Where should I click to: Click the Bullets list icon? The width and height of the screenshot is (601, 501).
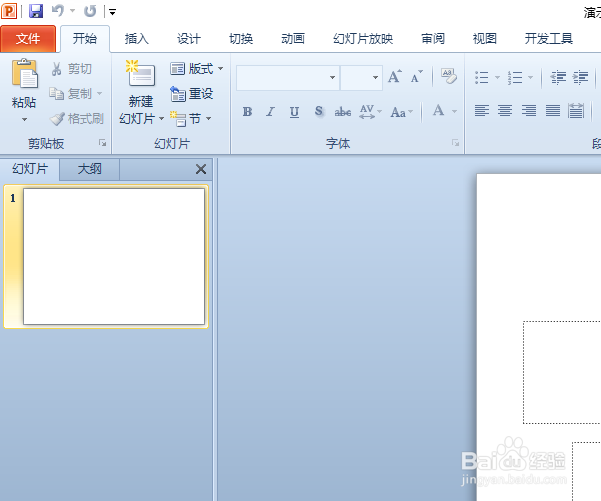[482, 77]
